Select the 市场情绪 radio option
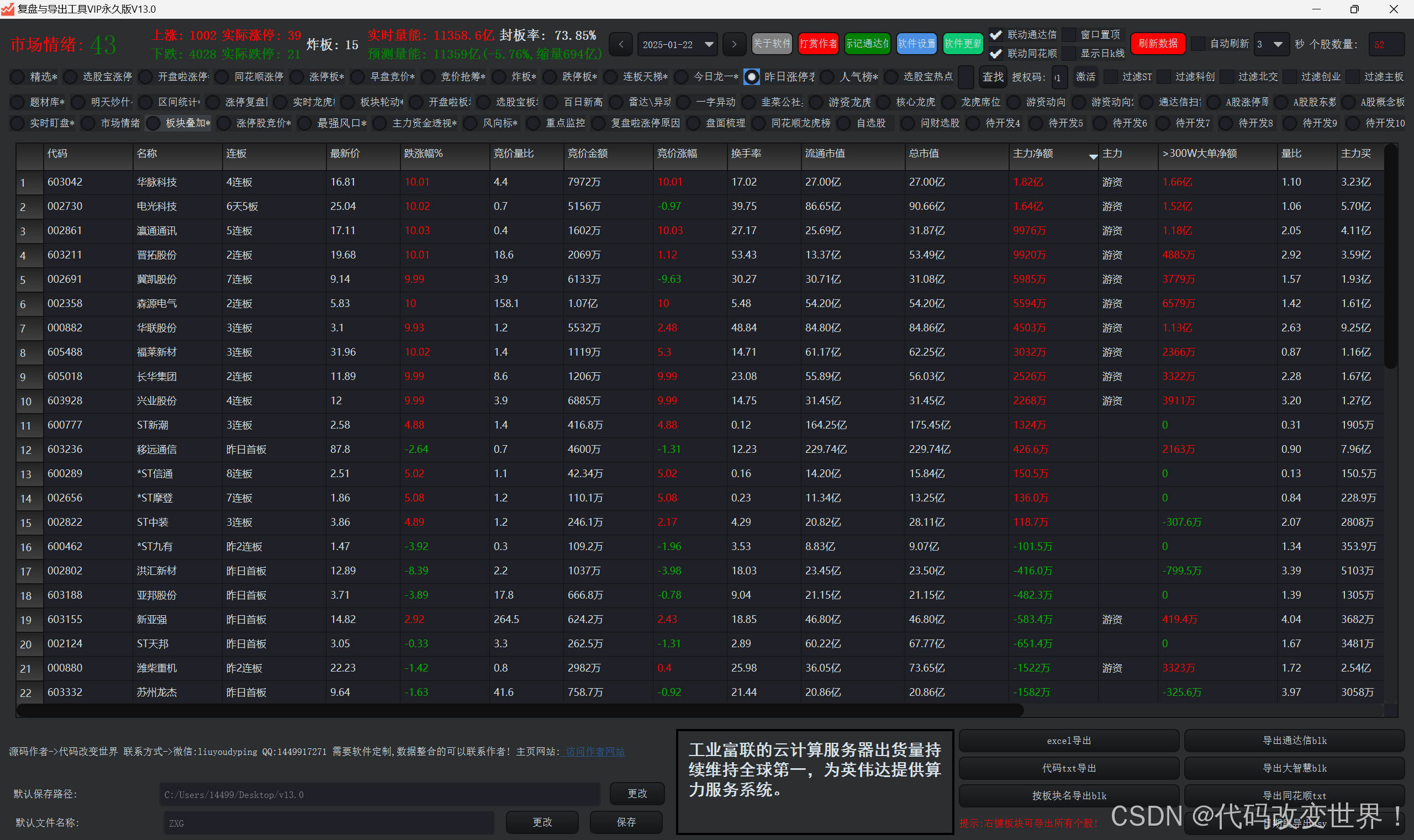This screenshot has width=1414, height=840. pos(88,123)
